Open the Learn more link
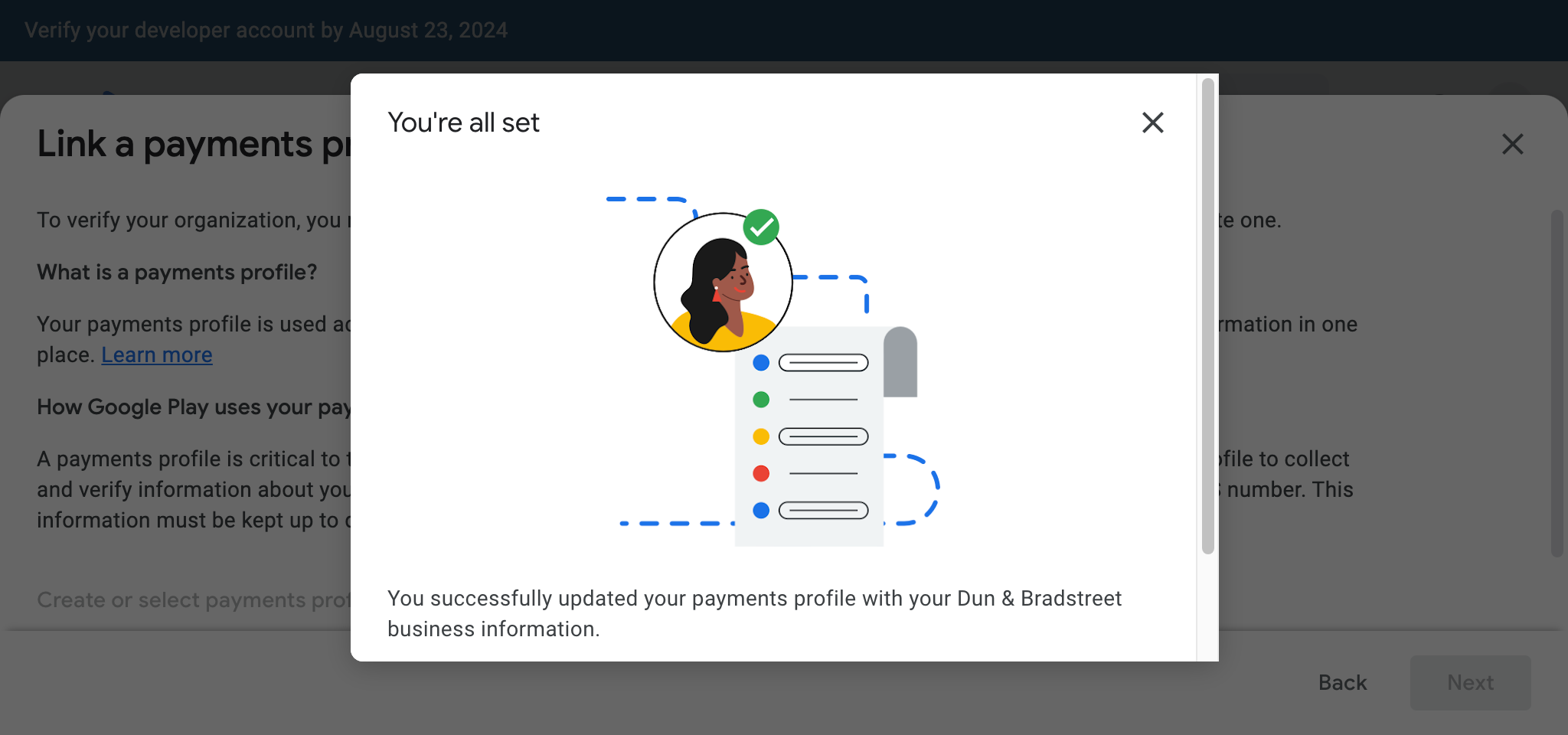The height and width of the screenshot is (735, 1568). tap(156, 354)
